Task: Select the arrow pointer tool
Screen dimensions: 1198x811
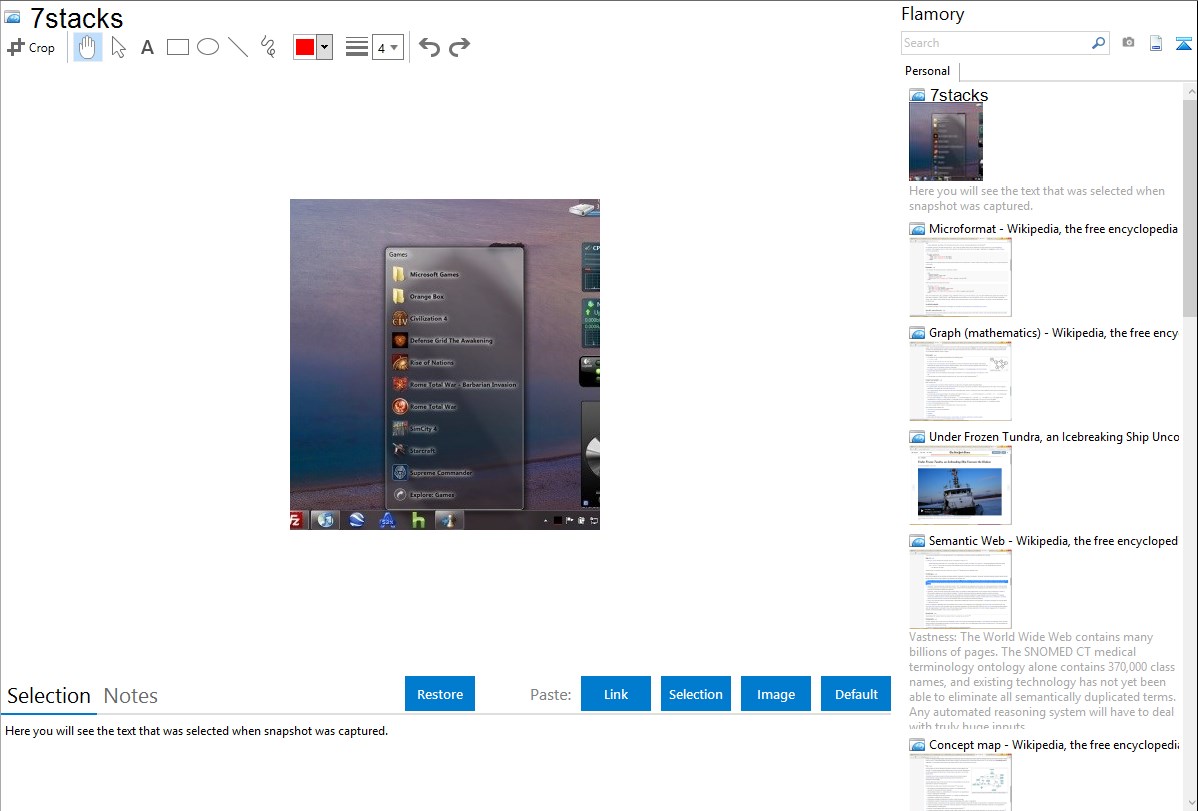Action: 118,47
